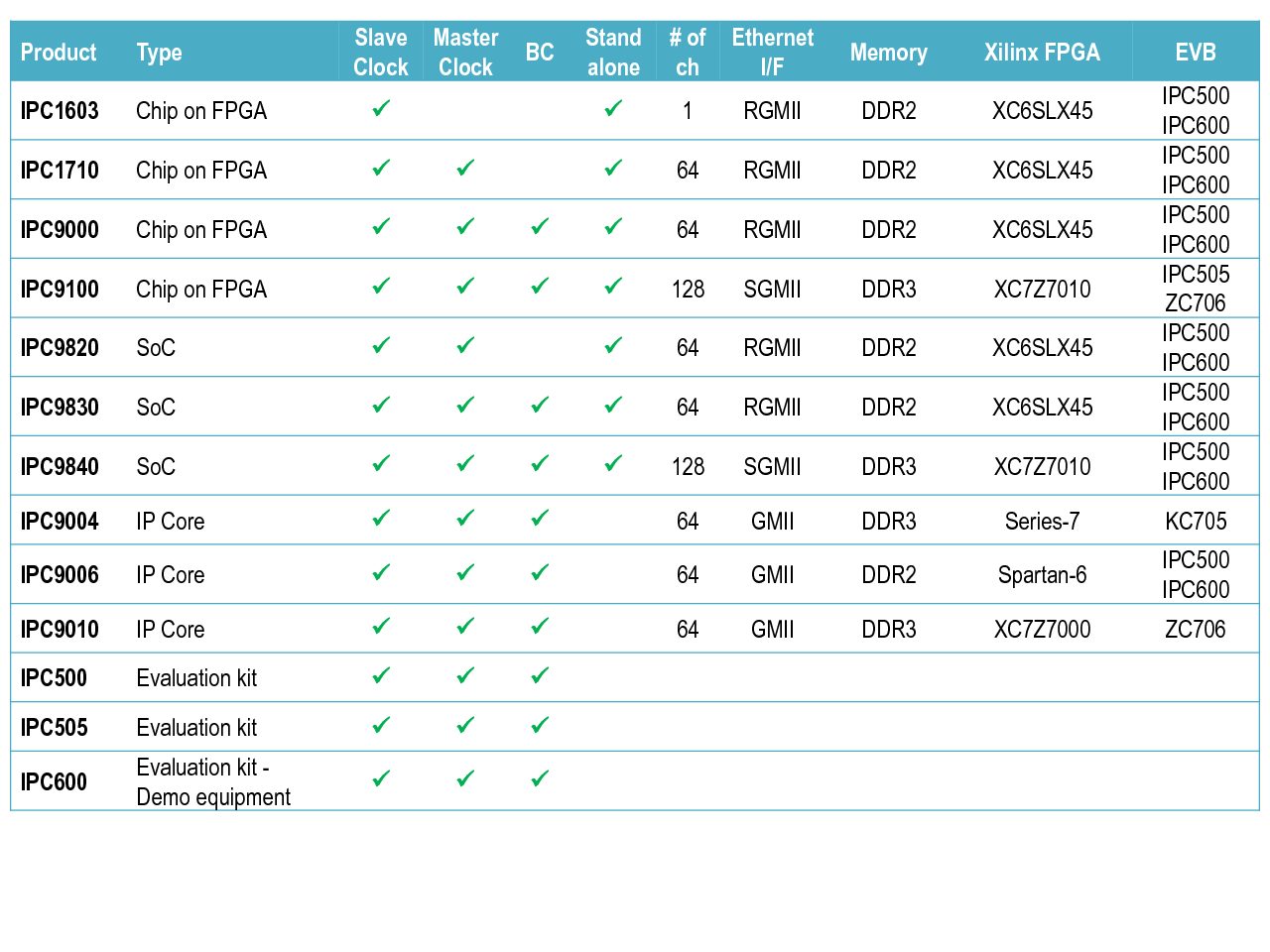Click the channel count '1' for IPC1603
Screen dimensions: 1270x952
coord(688,110)
